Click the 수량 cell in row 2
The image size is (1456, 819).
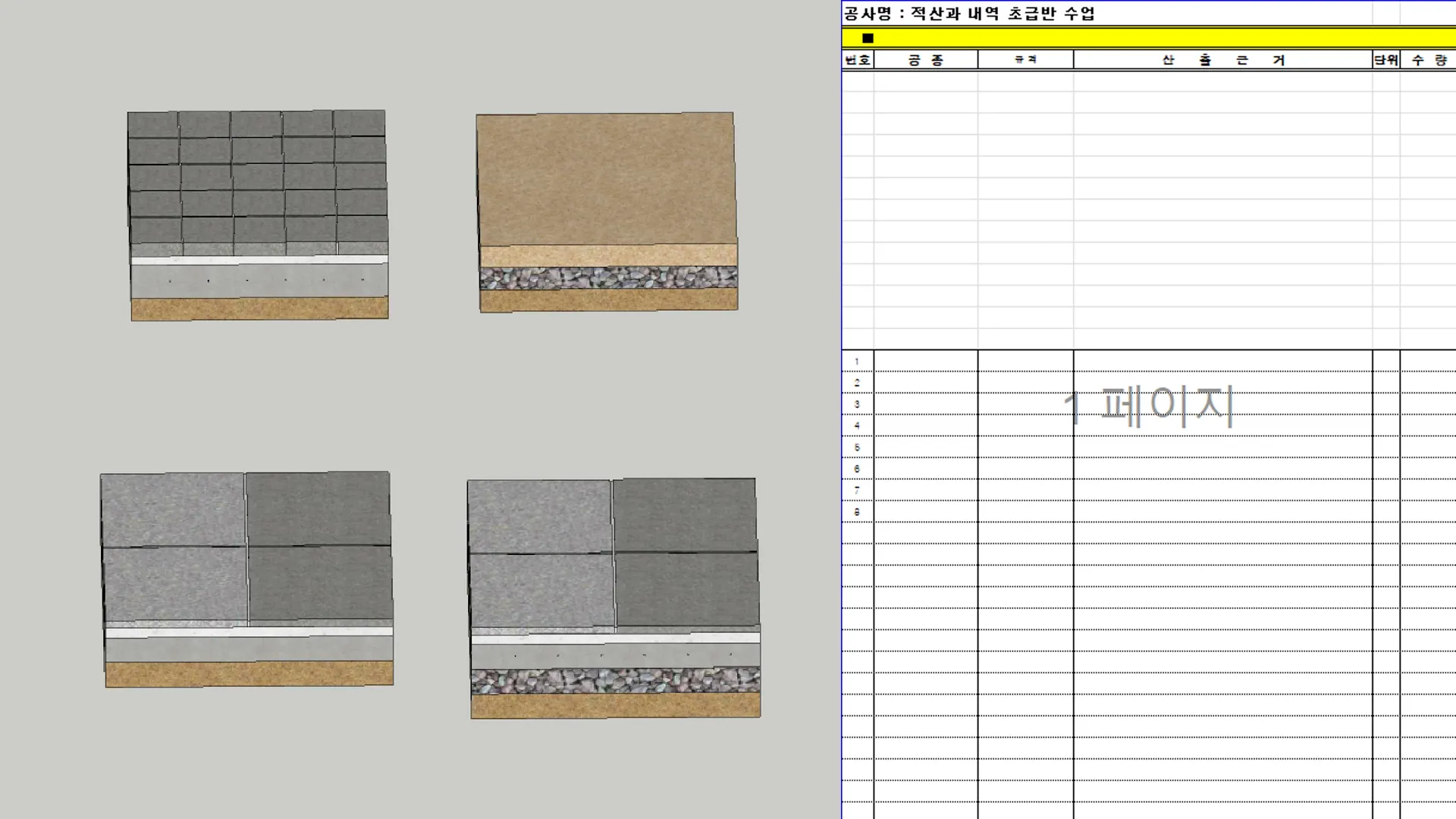coord(1428,383)
